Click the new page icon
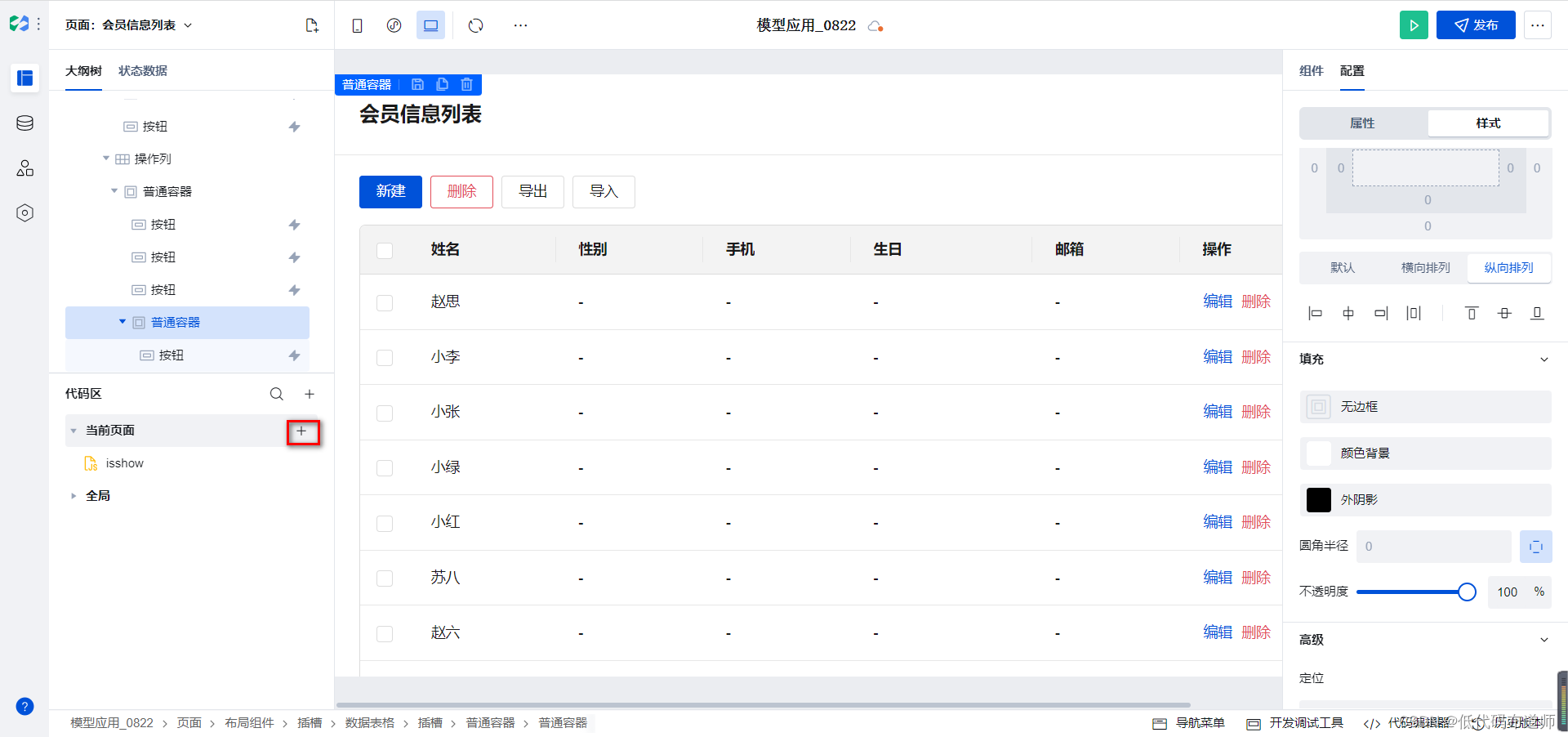 tap(312, 25)
